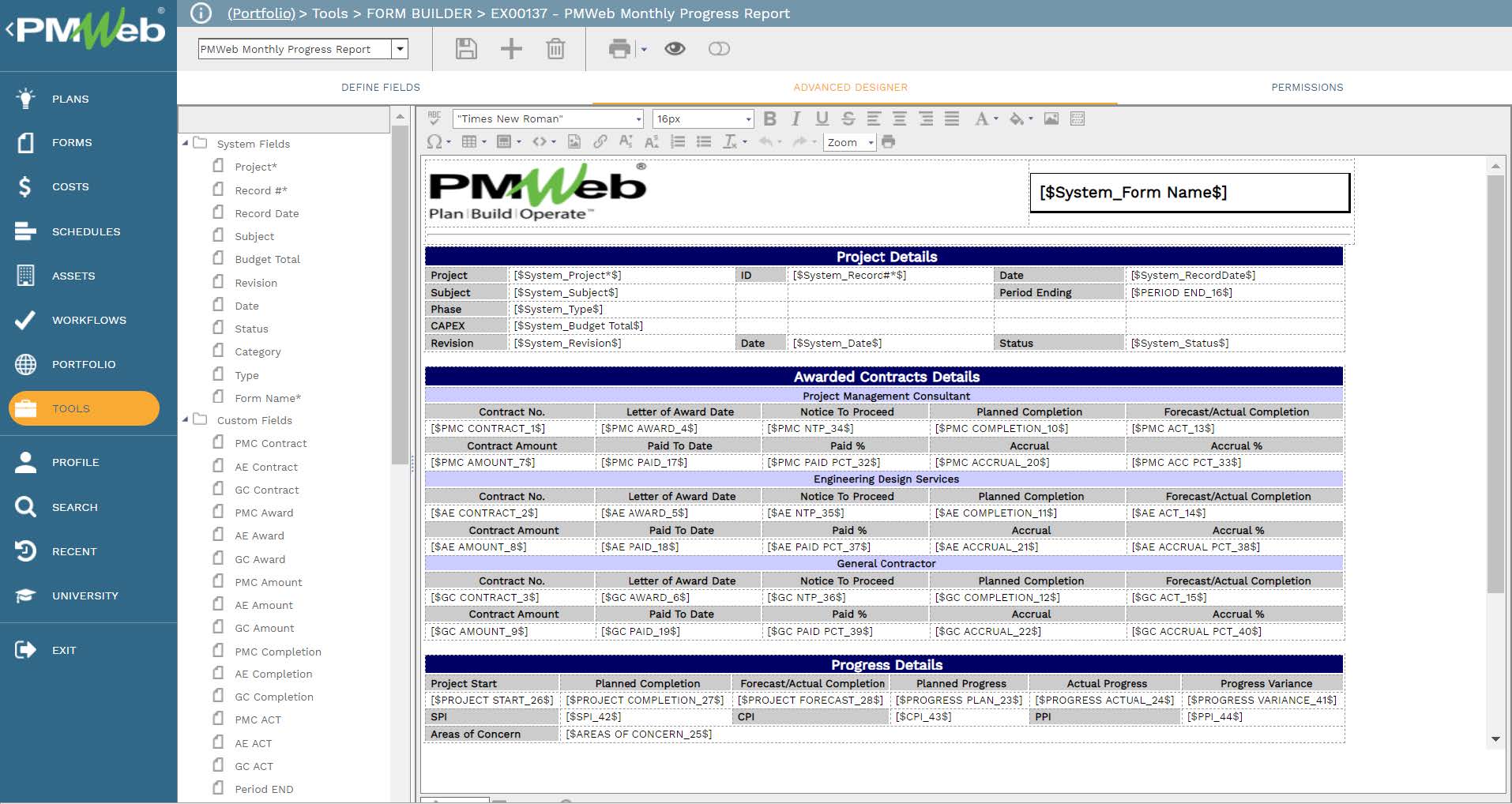This screenshot has width=1512, height=804.
Task: Justify the text
Action: pyautogui.click(x=952, y=118)
